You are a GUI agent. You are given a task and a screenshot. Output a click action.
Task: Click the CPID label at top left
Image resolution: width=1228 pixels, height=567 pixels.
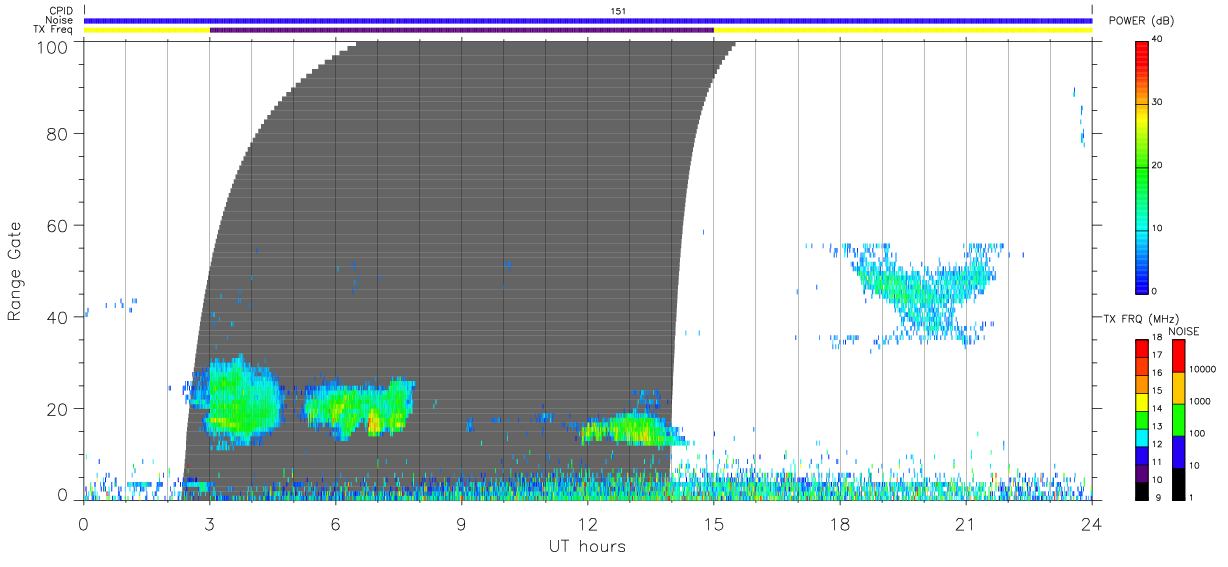click(x=61, y=11)
